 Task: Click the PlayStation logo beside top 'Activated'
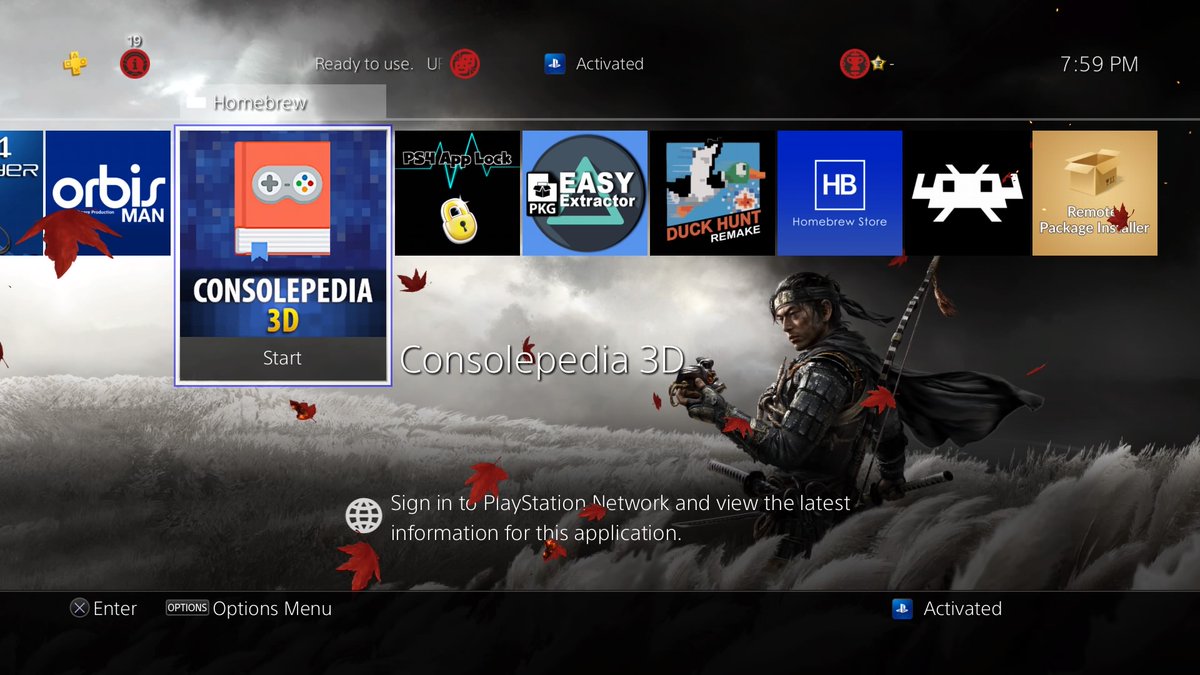point(555,64)
